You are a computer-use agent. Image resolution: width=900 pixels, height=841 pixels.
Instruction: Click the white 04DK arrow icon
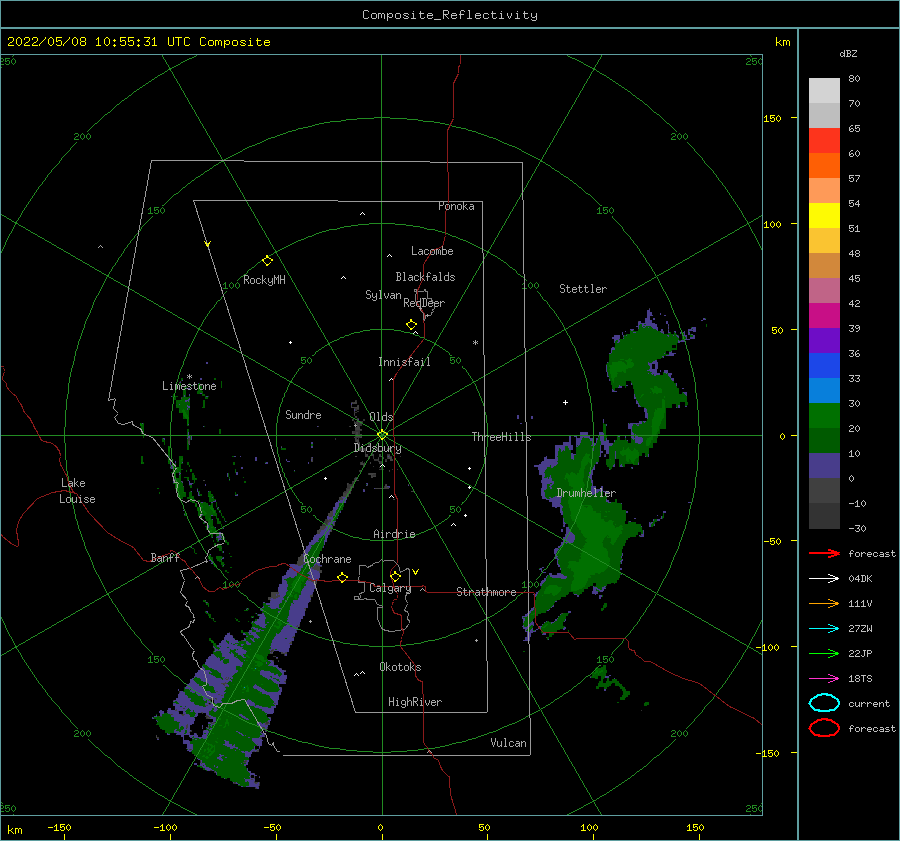click(824, 579)
